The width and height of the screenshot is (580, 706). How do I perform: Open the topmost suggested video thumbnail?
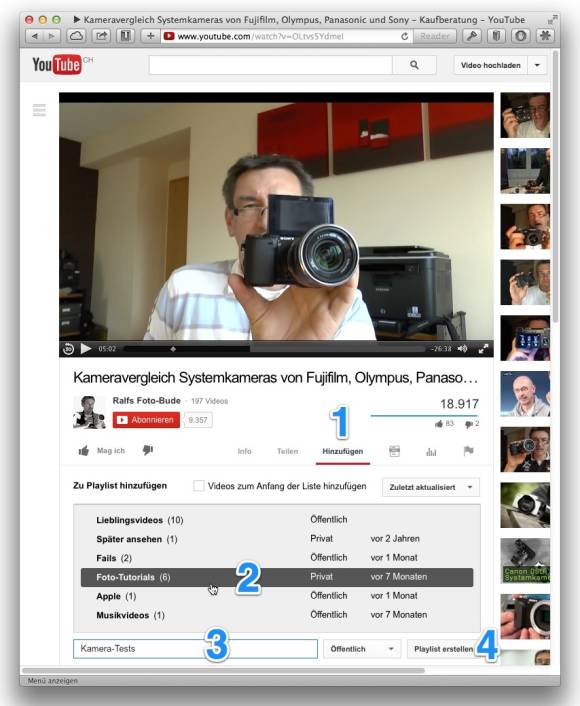525,115
